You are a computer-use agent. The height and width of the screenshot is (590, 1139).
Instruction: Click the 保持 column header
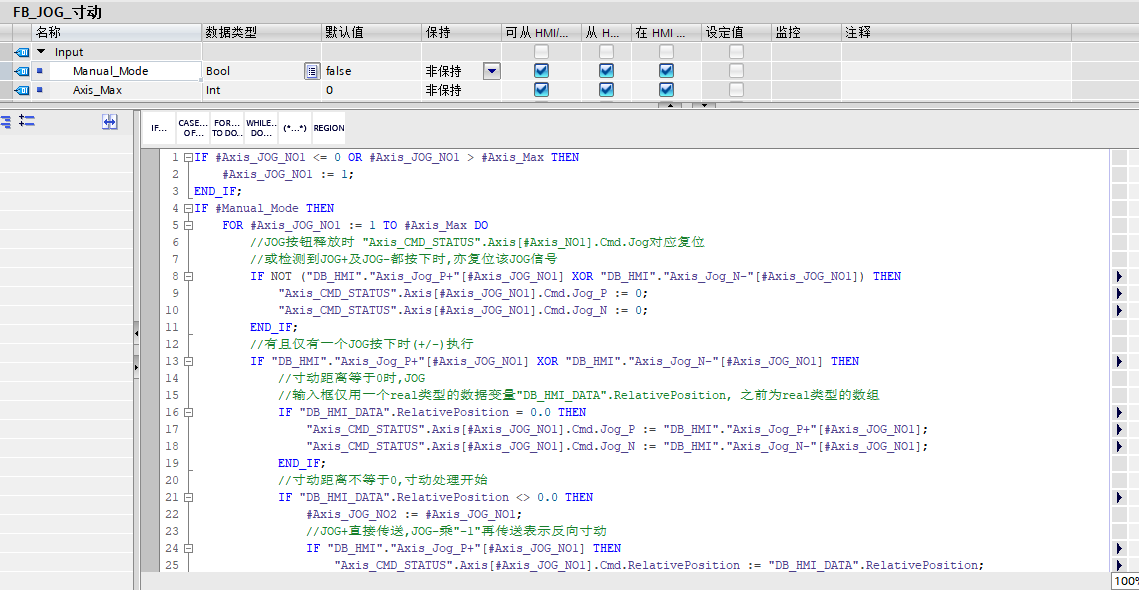coord(461,33)
